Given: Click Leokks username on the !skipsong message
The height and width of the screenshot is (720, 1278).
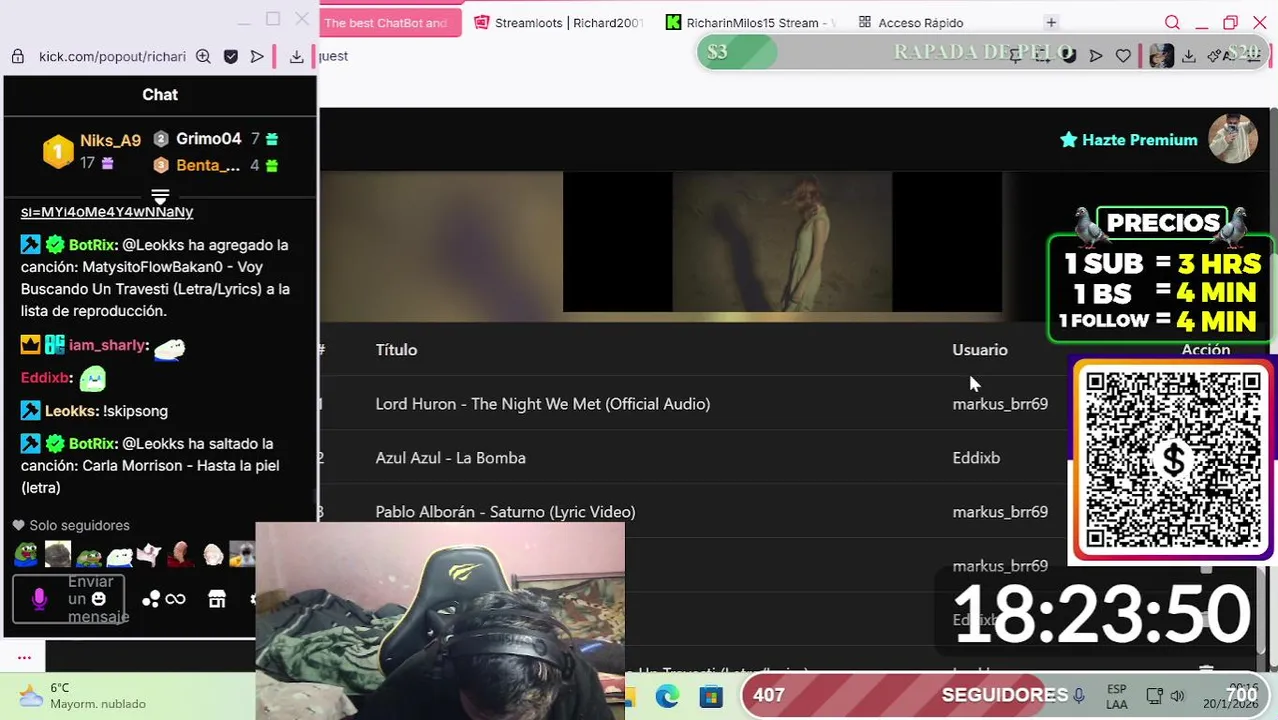Looking at the screenshot, I should (x=71, y=411).
